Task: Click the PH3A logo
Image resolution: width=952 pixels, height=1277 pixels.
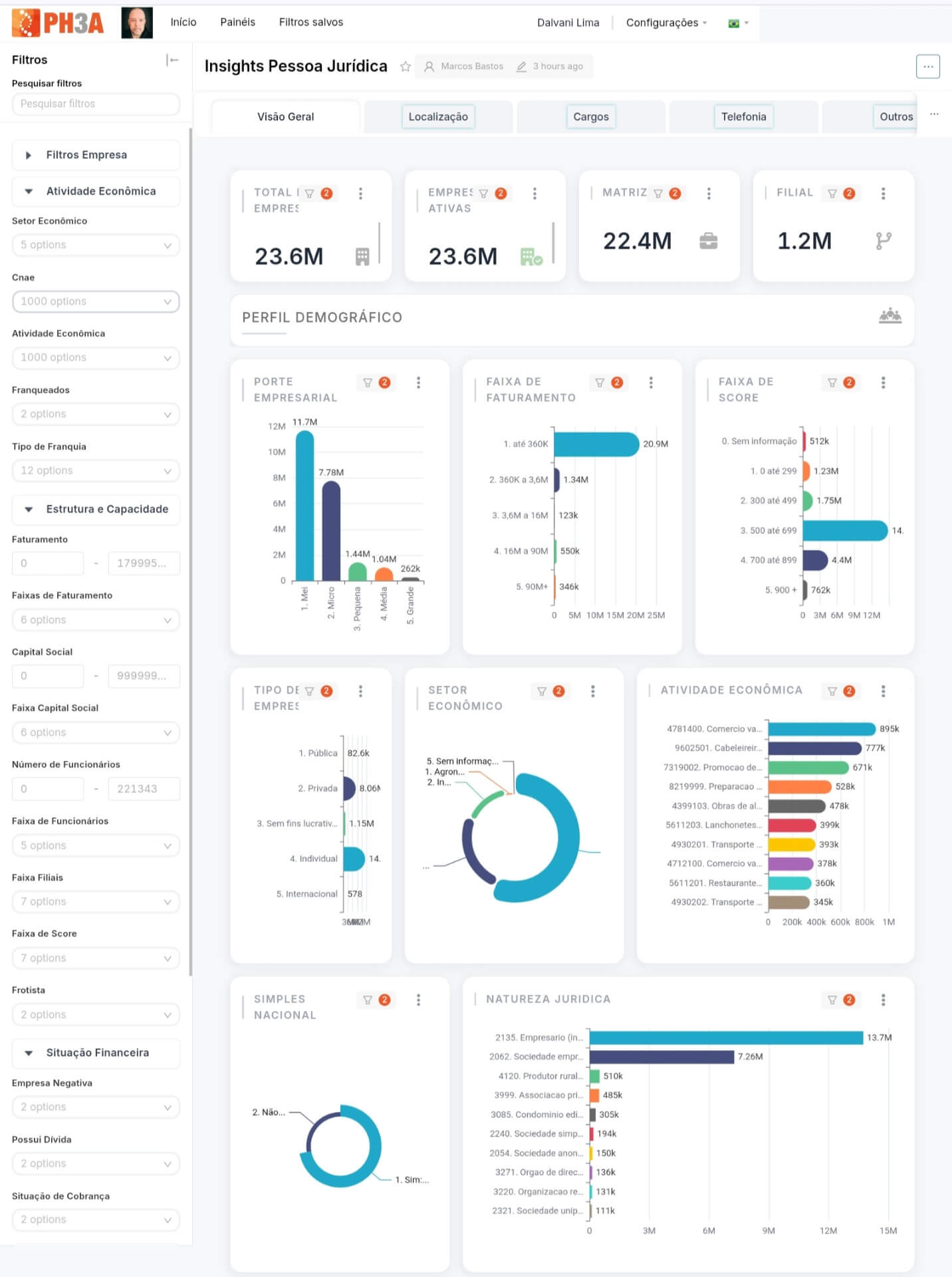Action: (59, 23)
